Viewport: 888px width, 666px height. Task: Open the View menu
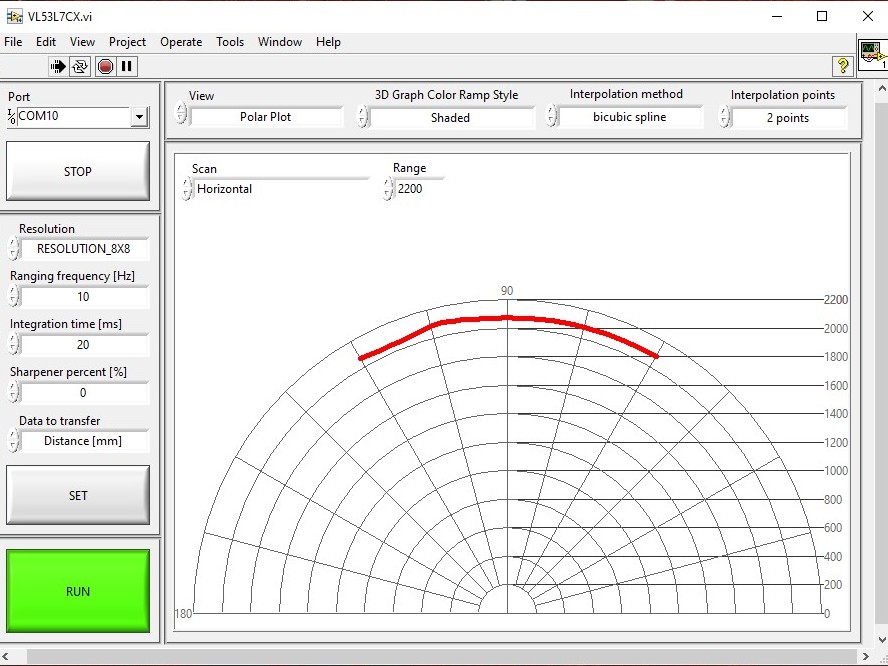[83, 42]
